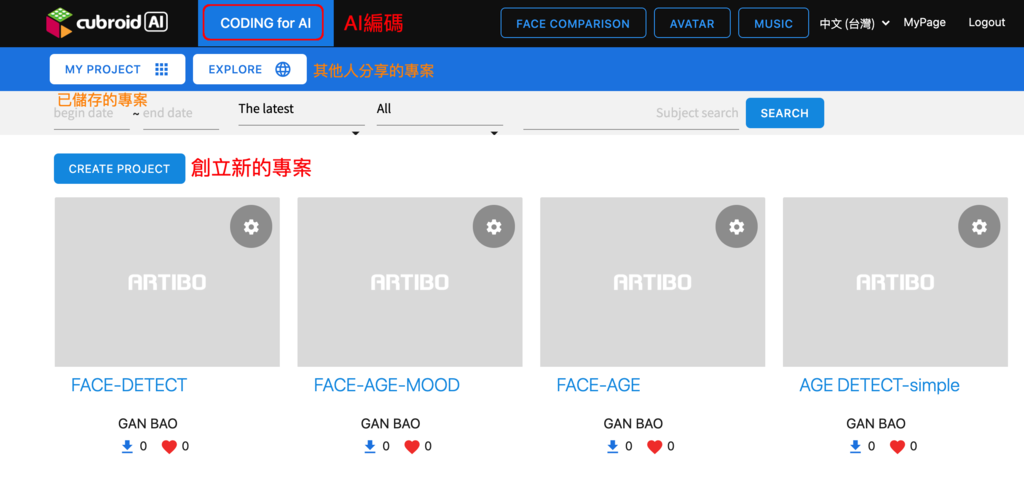The width and height of the screenshot is (1024, 484).
Task: Open the FACE-AGE-MOOD project title
Action: [387, 385]
